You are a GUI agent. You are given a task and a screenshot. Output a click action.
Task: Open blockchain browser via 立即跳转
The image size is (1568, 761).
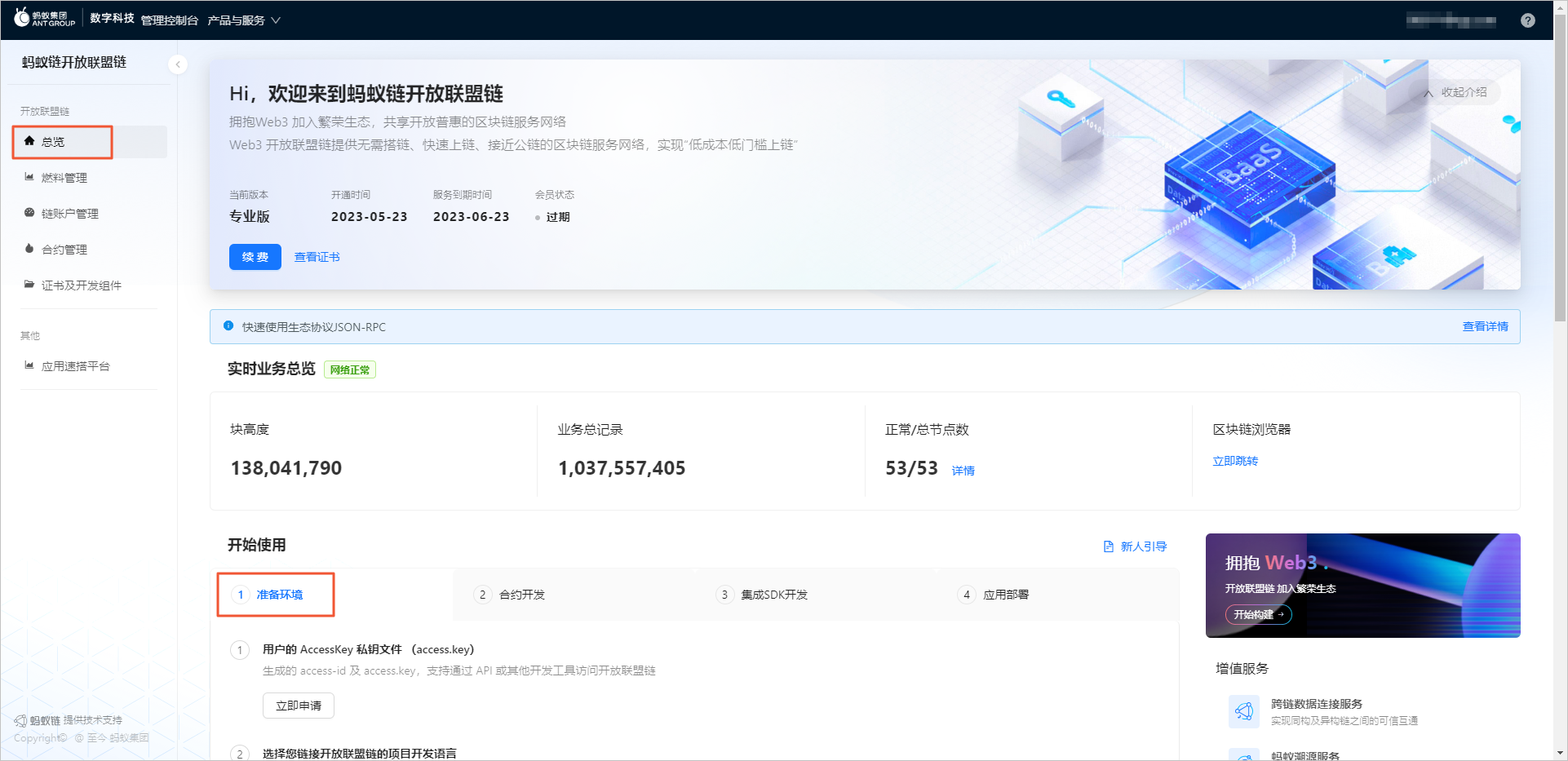pos(1235,461)
